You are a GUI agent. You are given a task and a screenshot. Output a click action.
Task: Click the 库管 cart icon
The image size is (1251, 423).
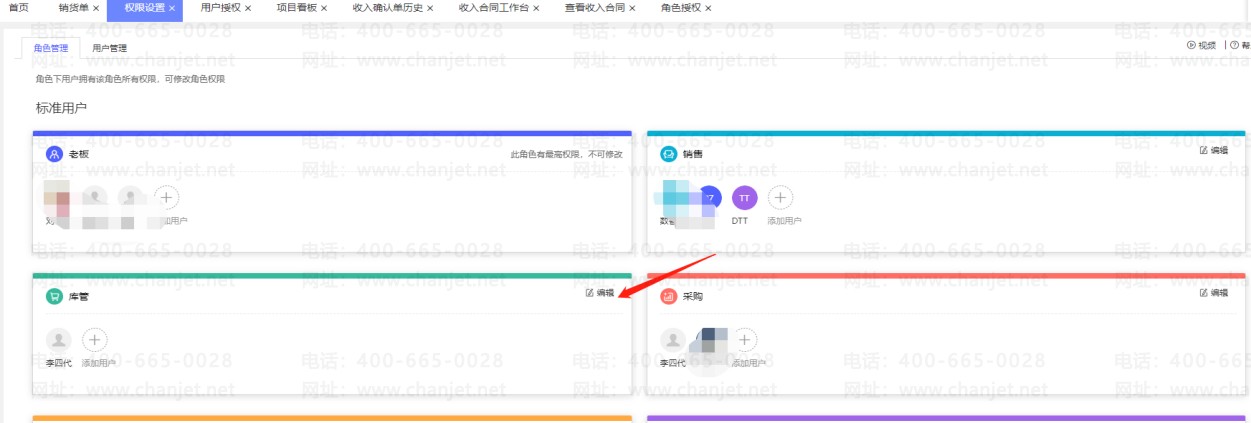[x=54, y=297]
